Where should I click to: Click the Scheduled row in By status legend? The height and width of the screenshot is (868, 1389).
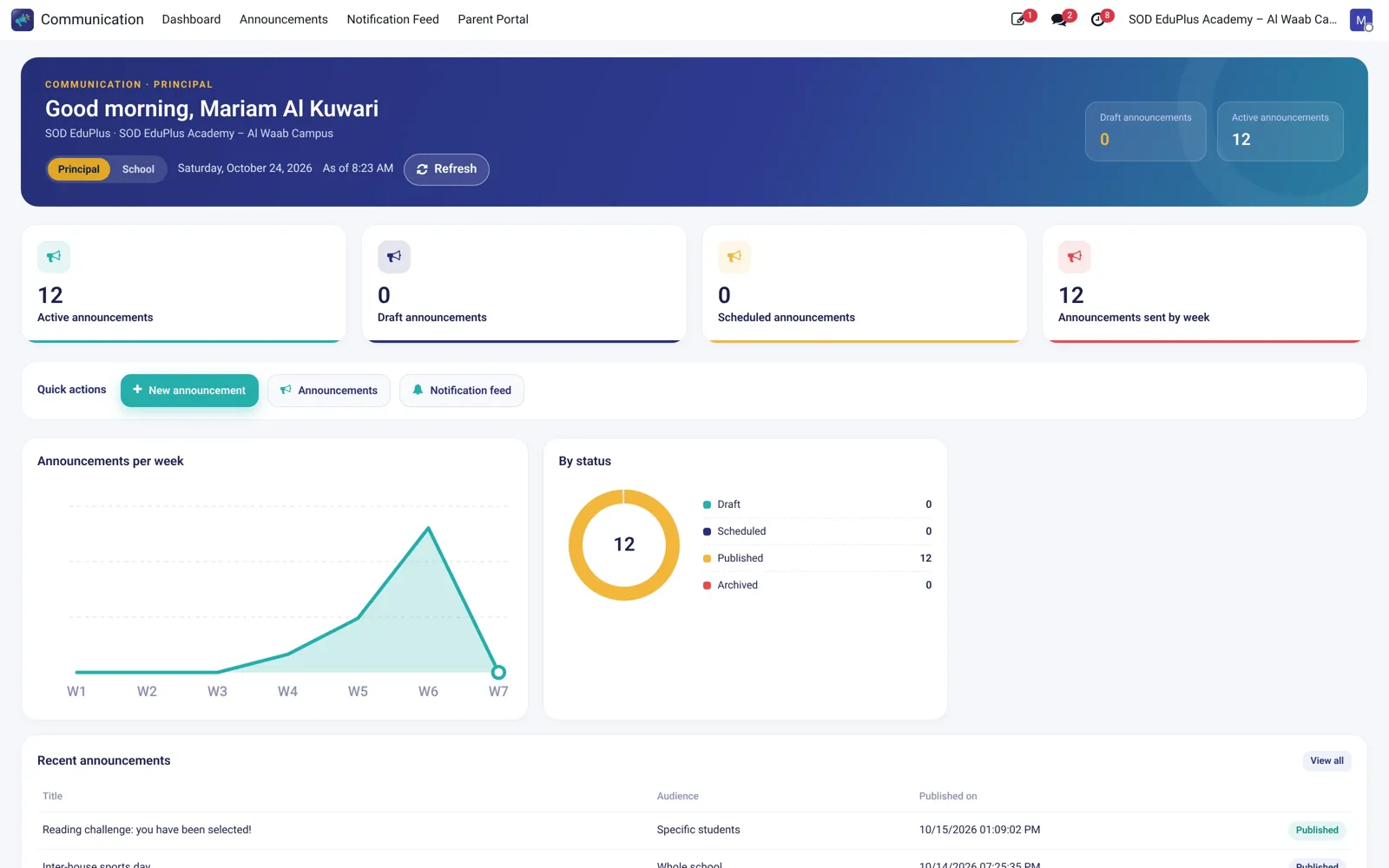point(817,531)
